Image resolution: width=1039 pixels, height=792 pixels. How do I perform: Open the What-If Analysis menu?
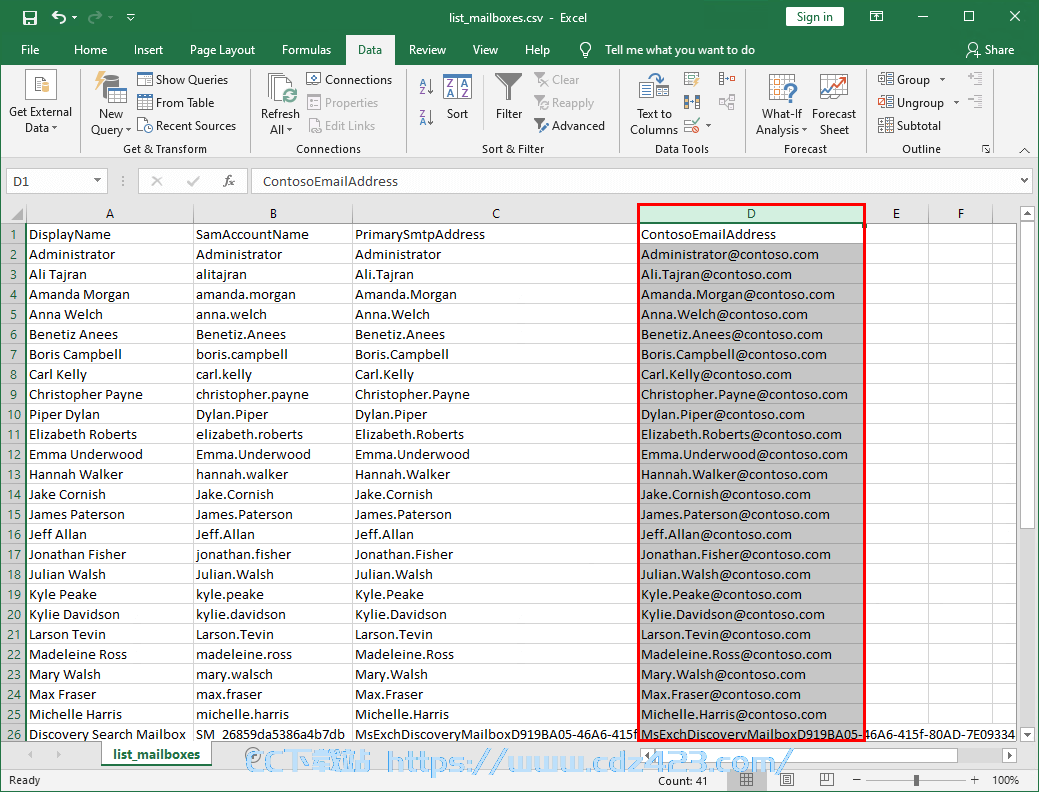(781, 122)
